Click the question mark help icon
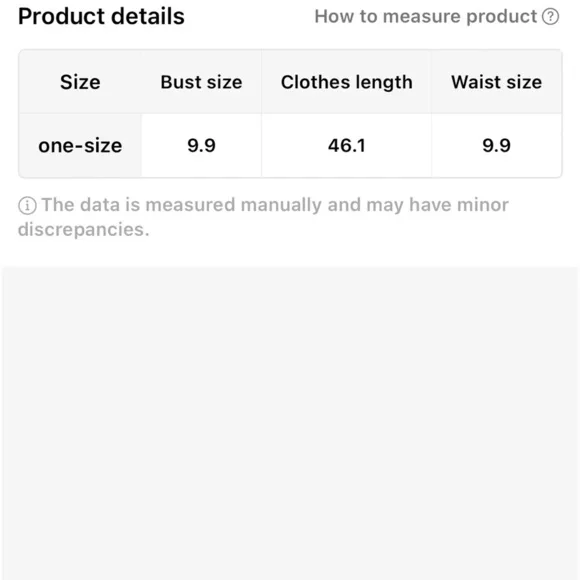 (550, 17)
